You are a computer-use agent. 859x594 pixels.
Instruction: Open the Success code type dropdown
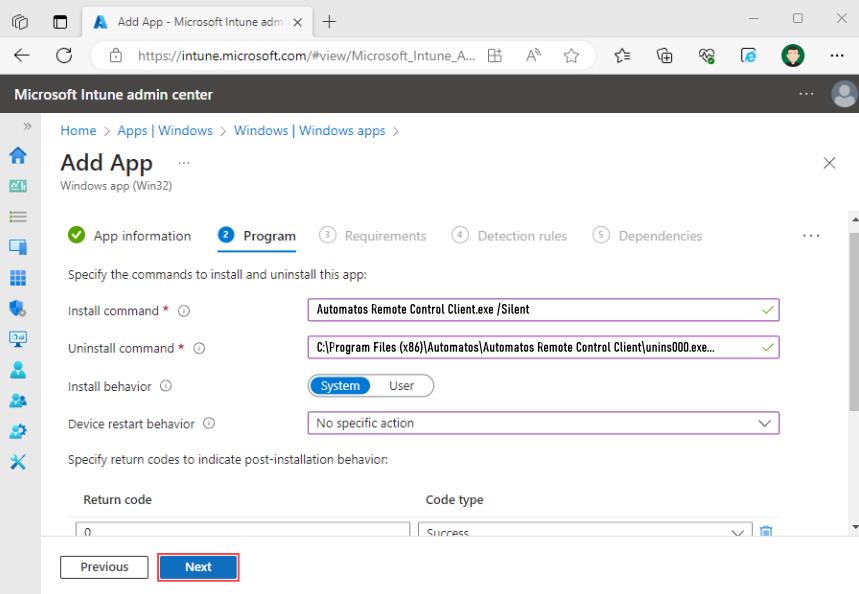tap(585, 530)
